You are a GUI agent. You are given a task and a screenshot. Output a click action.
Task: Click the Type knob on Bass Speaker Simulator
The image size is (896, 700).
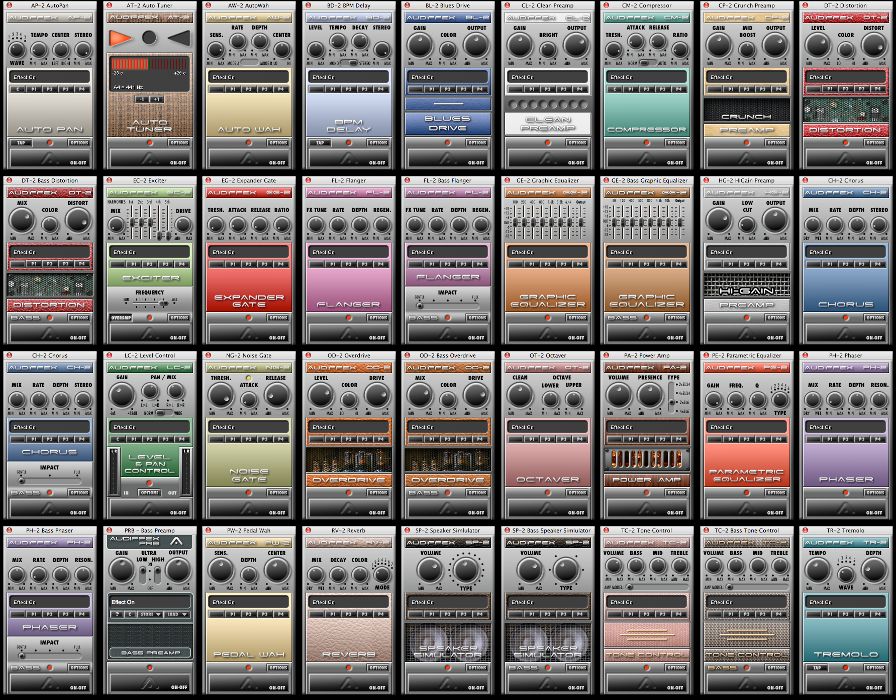pos(566,570)
